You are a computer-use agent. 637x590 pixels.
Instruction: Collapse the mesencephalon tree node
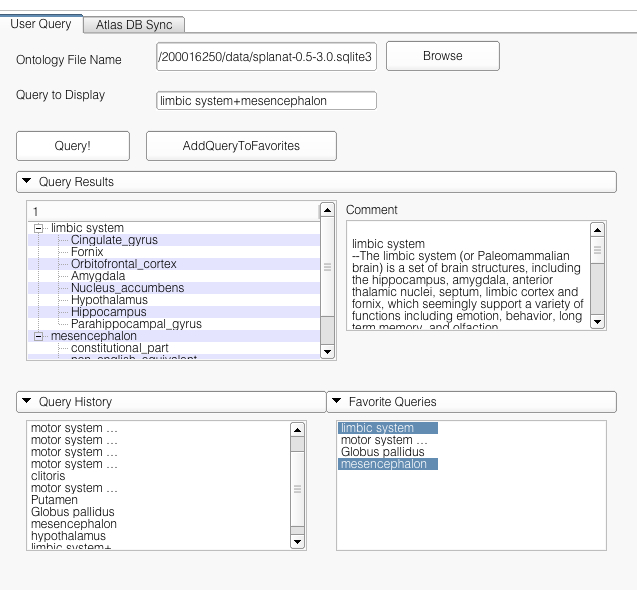pyautogui.click(x=39, y=336)
